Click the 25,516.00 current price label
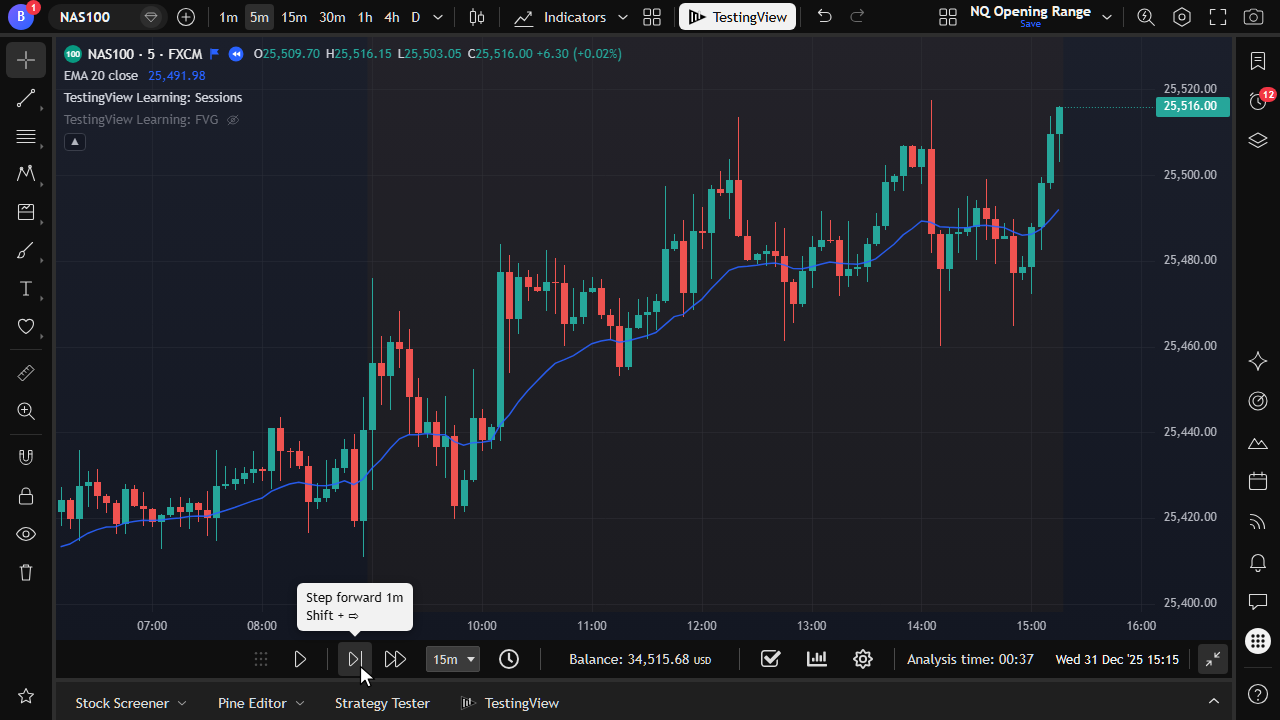 (1192, 106)
